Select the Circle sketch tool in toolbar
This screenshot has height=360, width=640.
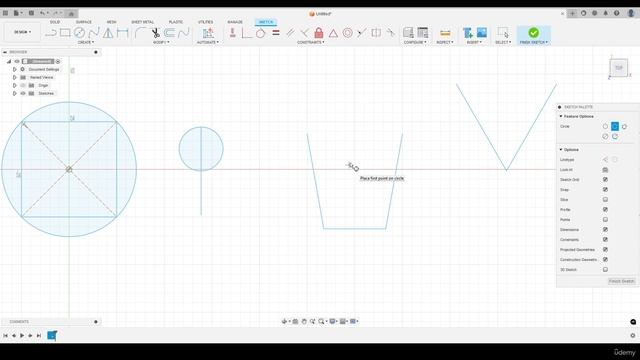point(79,33)
